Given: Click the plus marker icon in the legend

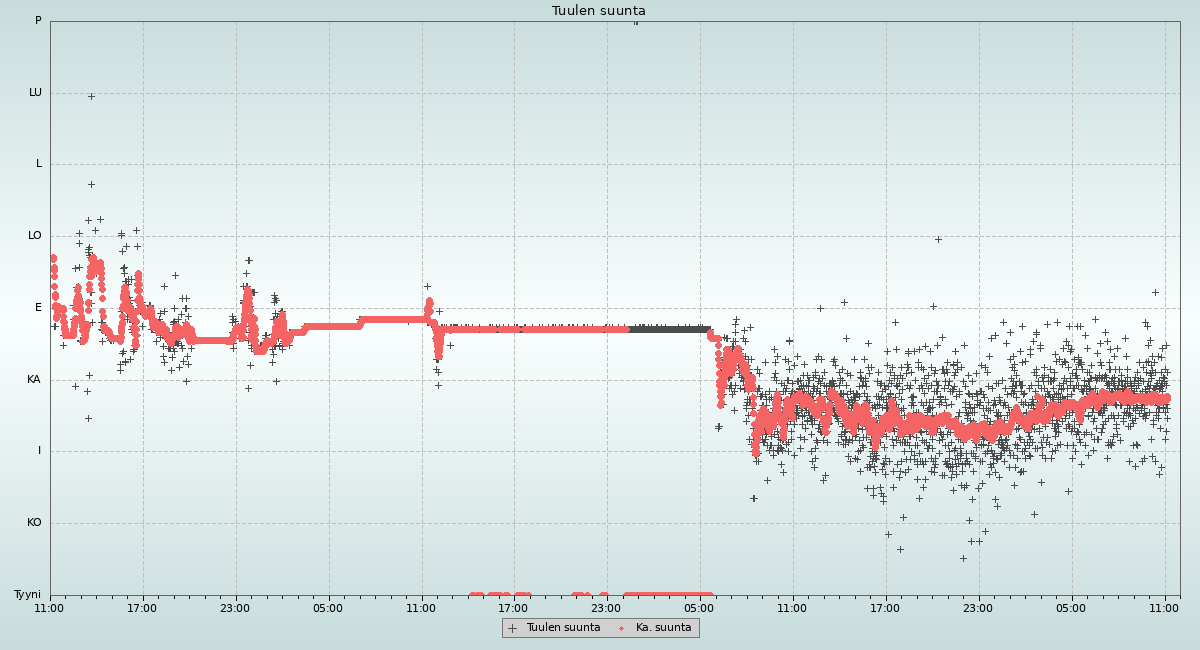Looking at the screenshot, I should pos(513,628).
